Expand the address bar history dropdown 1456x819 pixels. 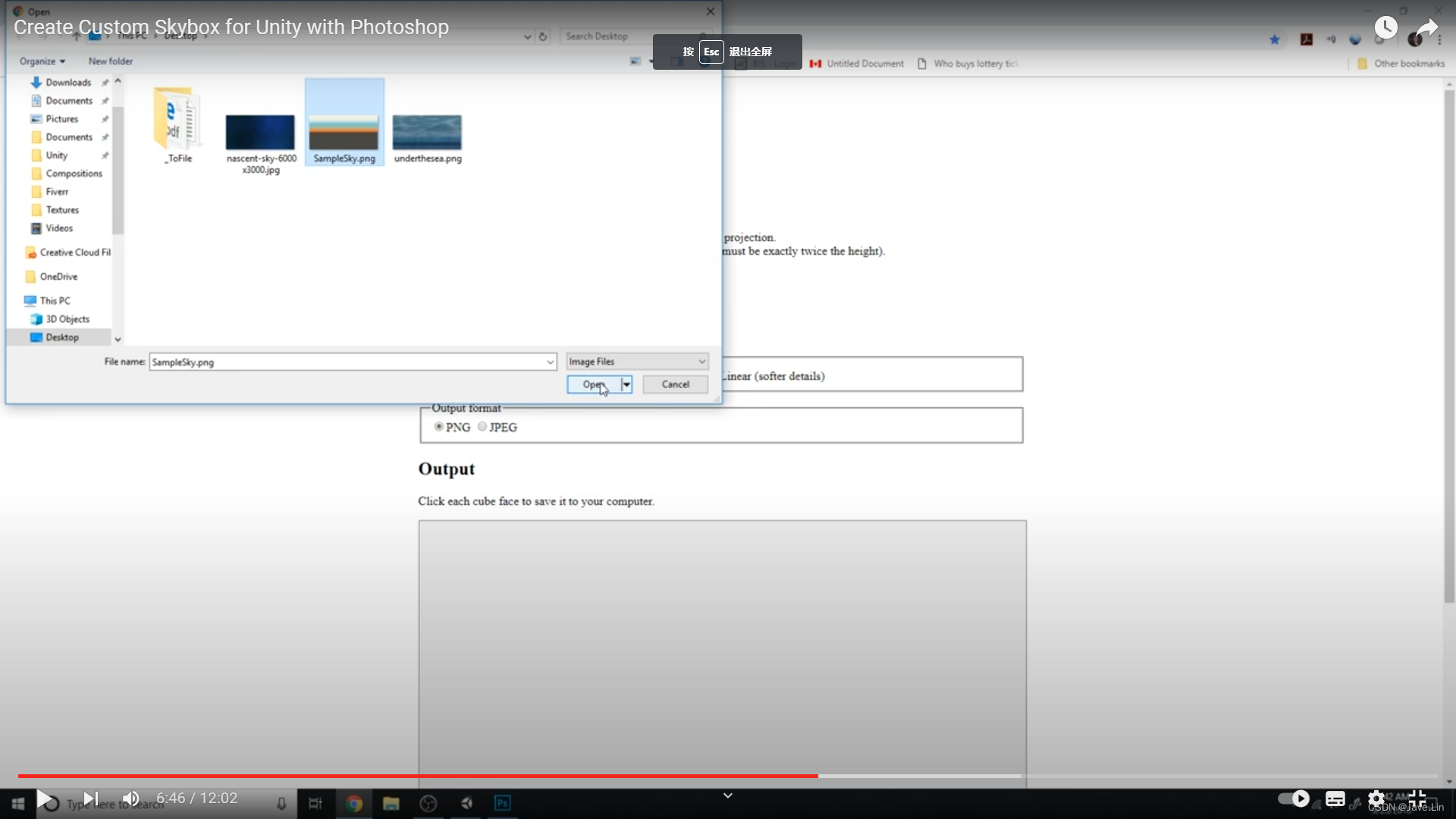(528, 36)
